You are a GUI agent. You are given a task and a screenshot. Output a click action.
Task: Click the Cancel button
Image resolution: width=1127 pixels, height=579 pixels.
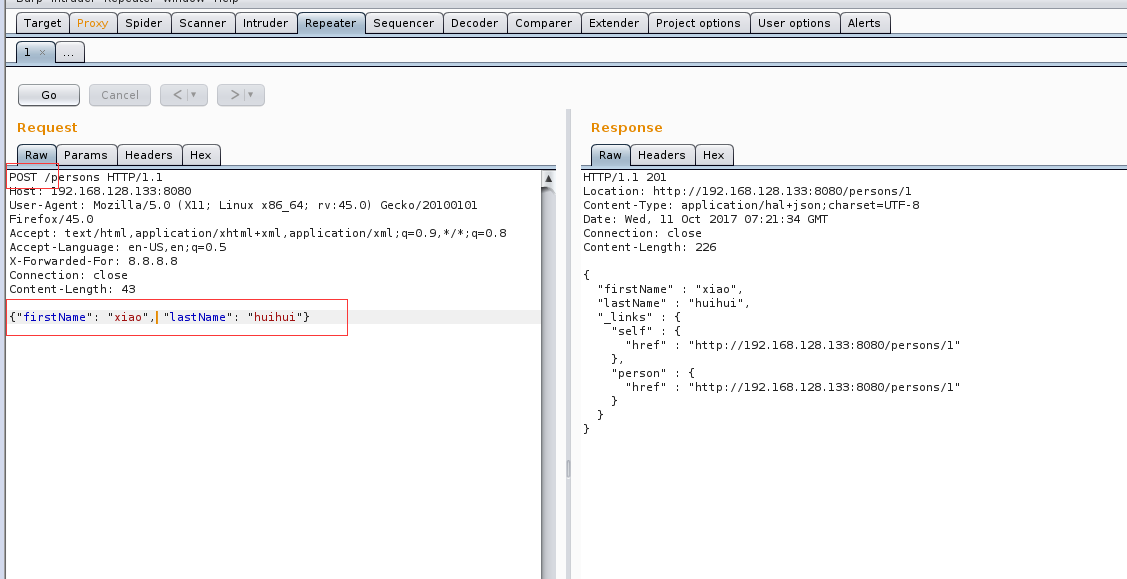click(x=119, y=94)
